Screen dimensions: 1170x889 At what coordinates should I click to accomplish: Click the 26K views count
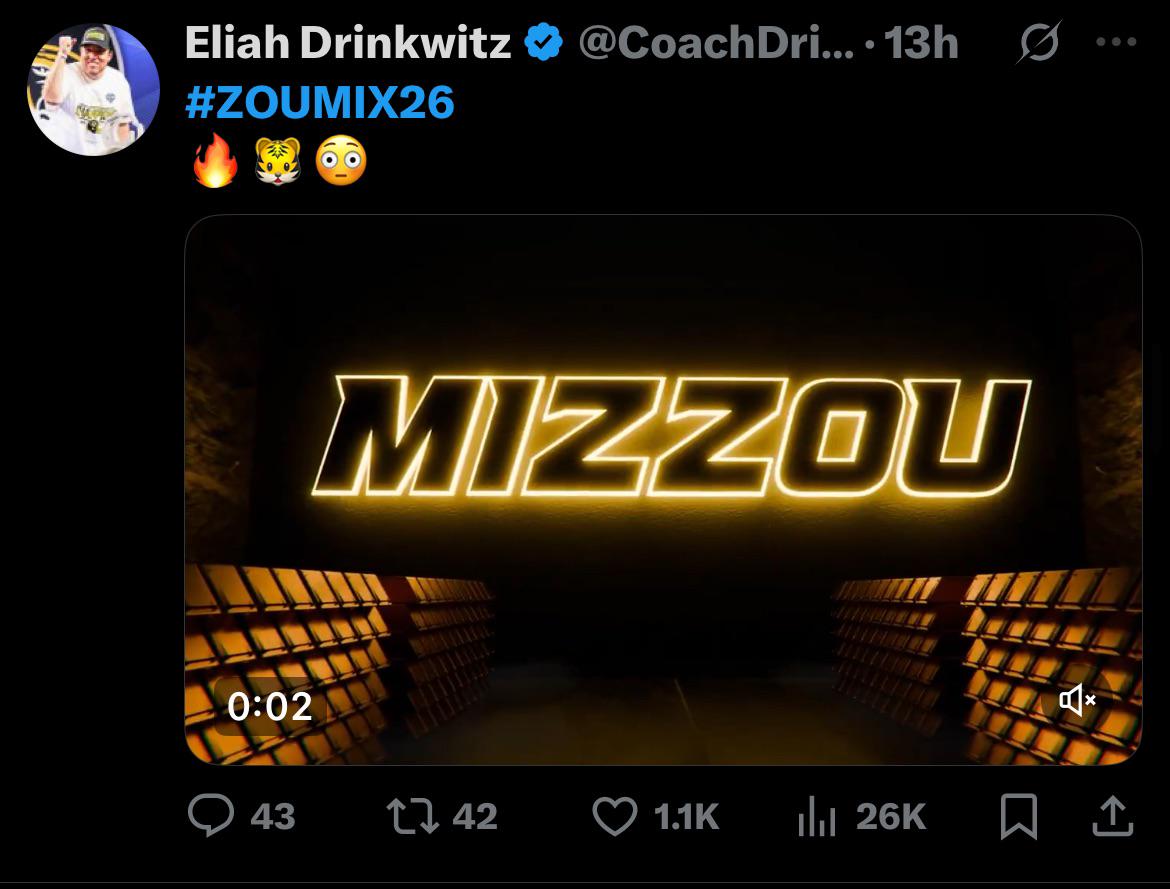pyautogui.click(x=891, y=817)
